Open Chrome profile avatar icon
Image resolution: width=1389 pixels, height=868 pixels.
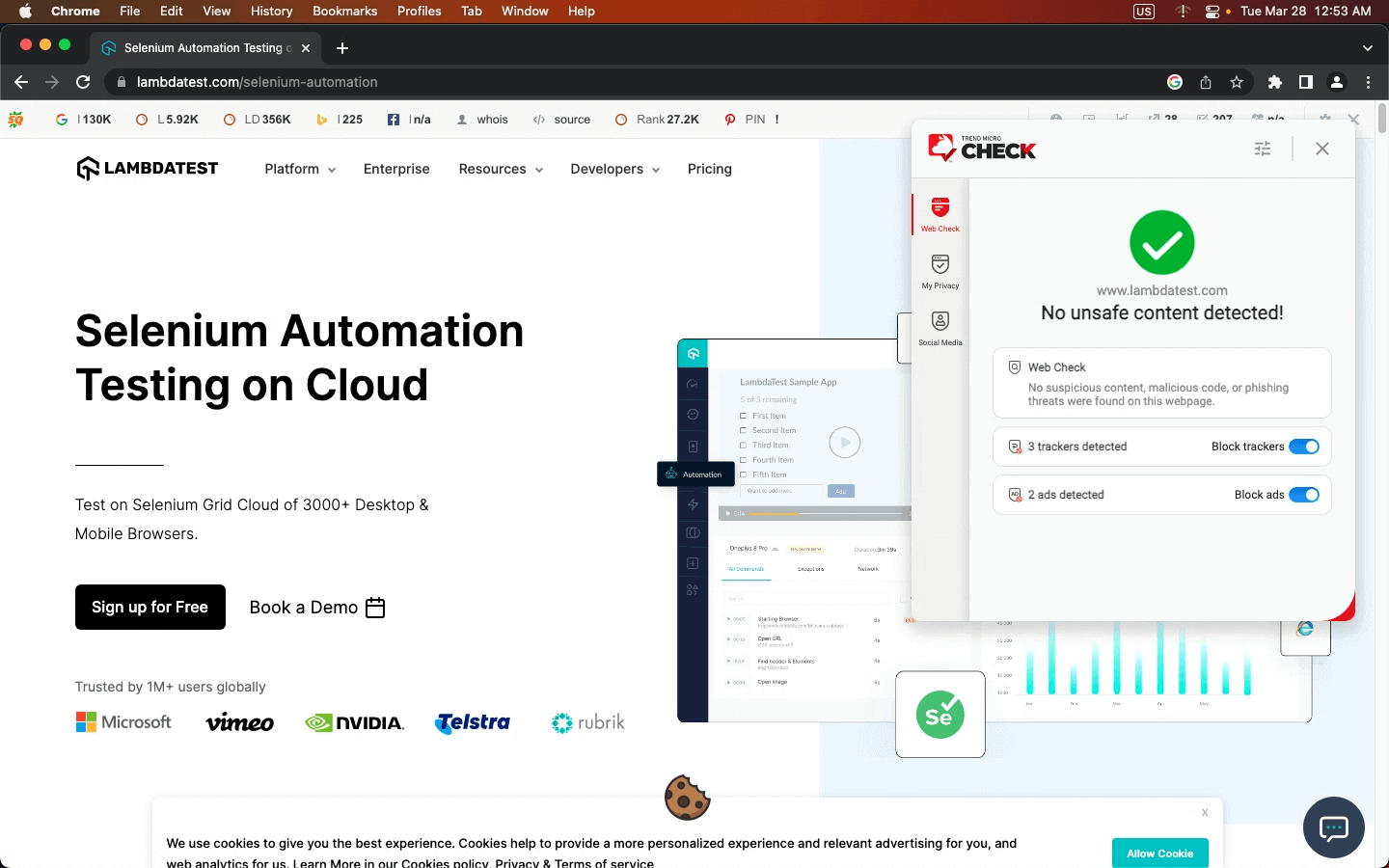(1337, 82)
